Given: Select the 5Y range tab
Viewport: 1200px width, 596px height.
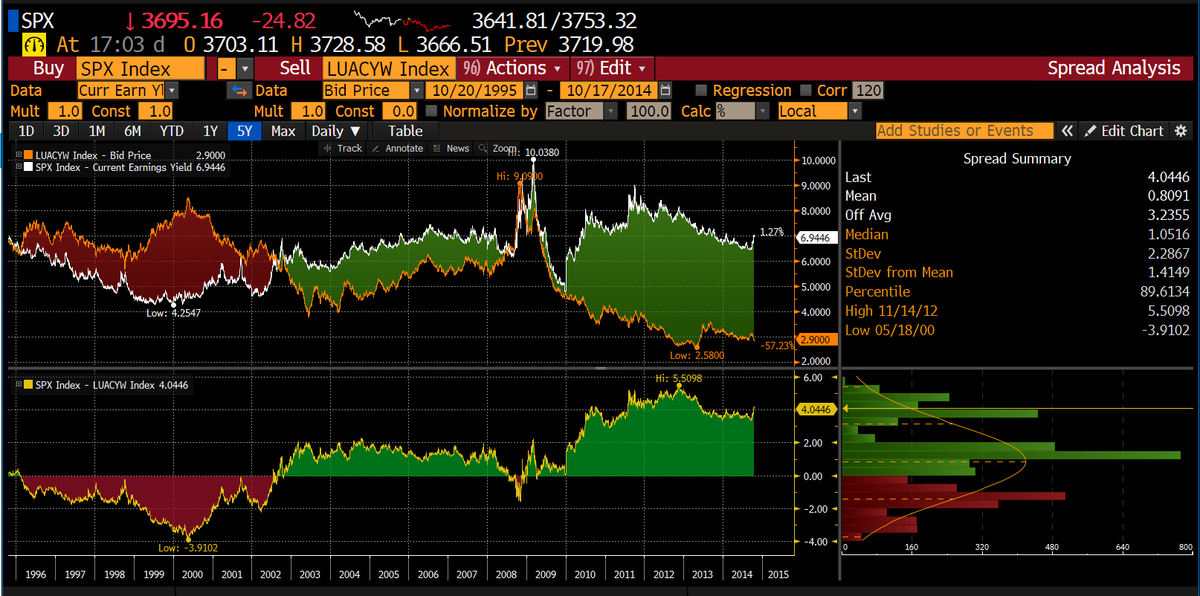Looking at the screenshot, I should [x=245, y=131].
